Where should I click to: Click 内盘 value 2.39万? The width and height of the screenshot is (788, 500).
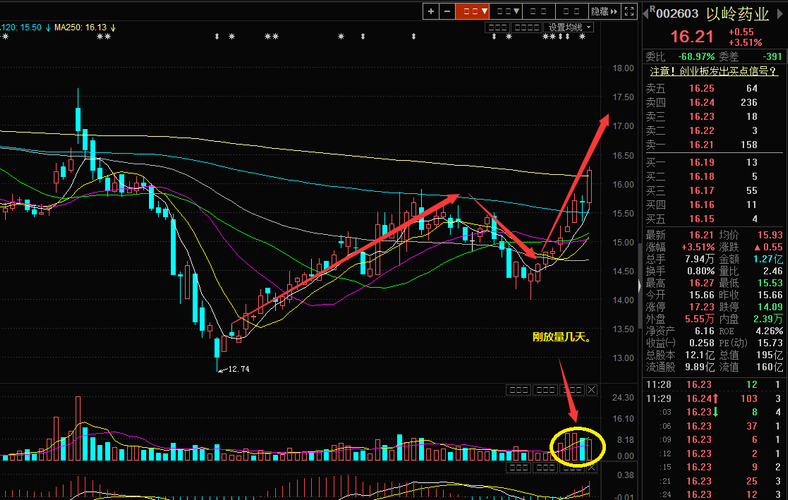tap(768, 319)
